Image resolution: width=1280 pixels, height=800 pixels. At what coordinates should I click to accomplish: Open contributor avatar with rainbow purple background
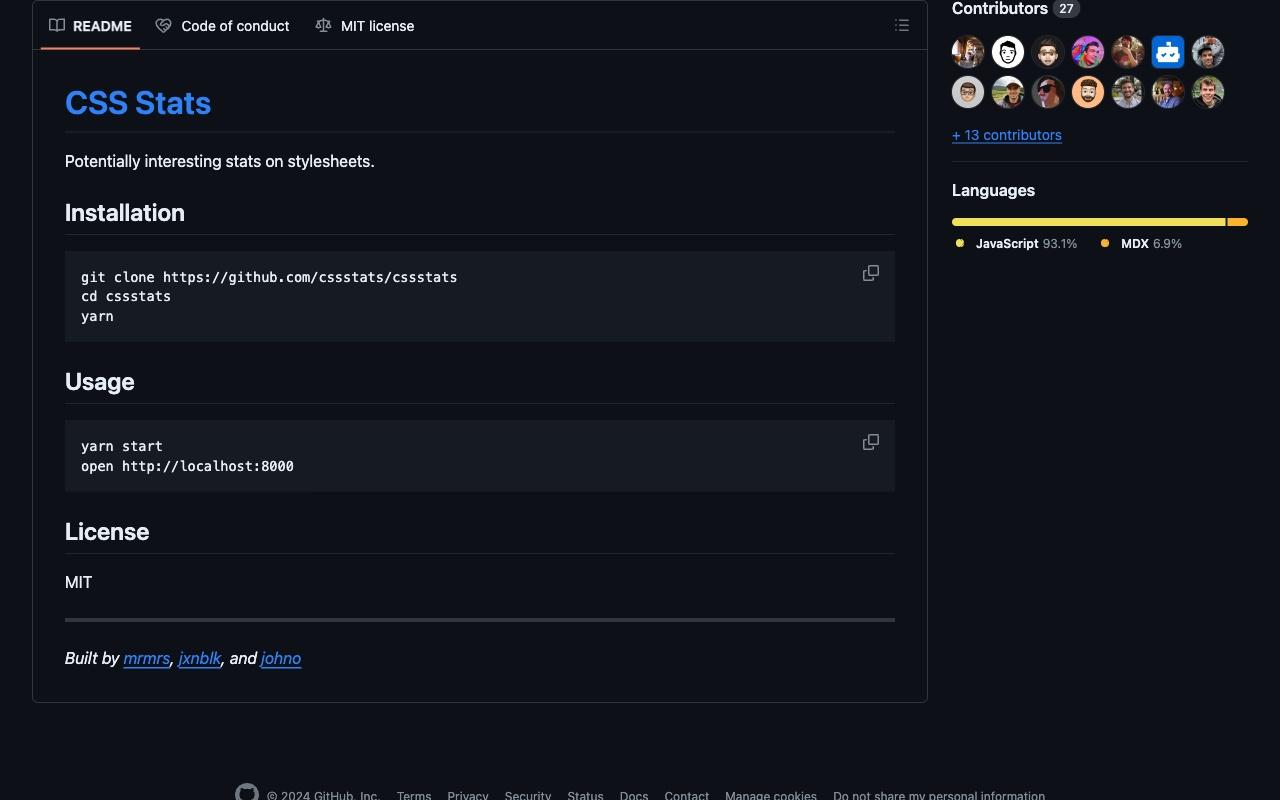pos(1088,52)
